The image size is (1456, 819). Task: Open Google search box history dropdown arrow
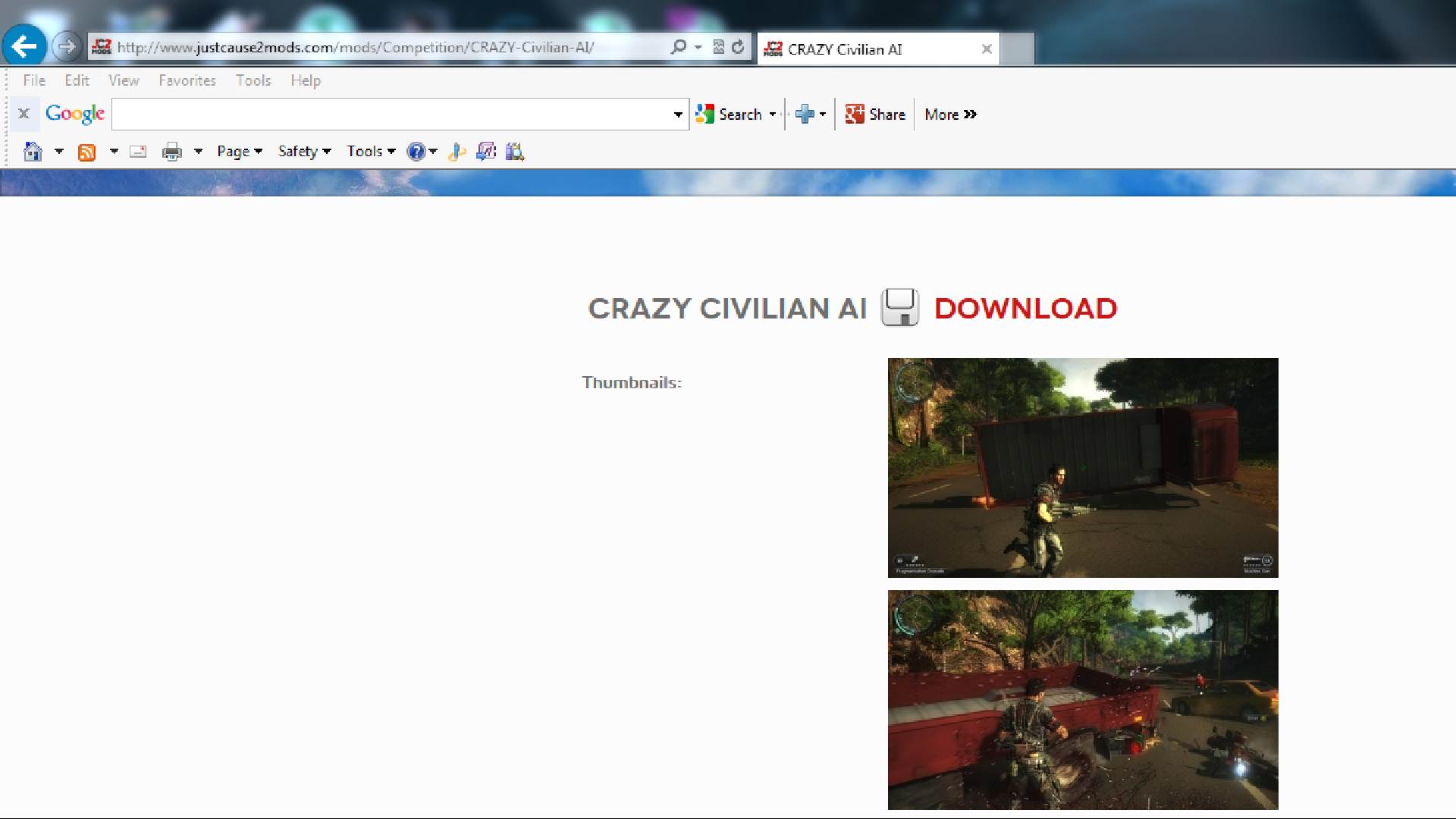point(678,115)
